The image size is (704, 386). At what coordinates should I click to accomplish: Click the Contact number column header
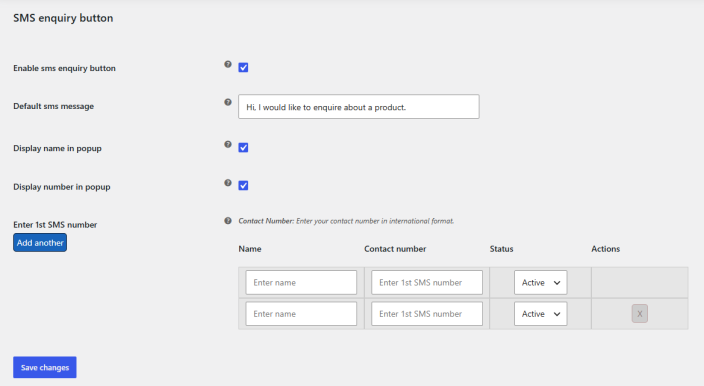pyautogui.click(x=395, y=249)
